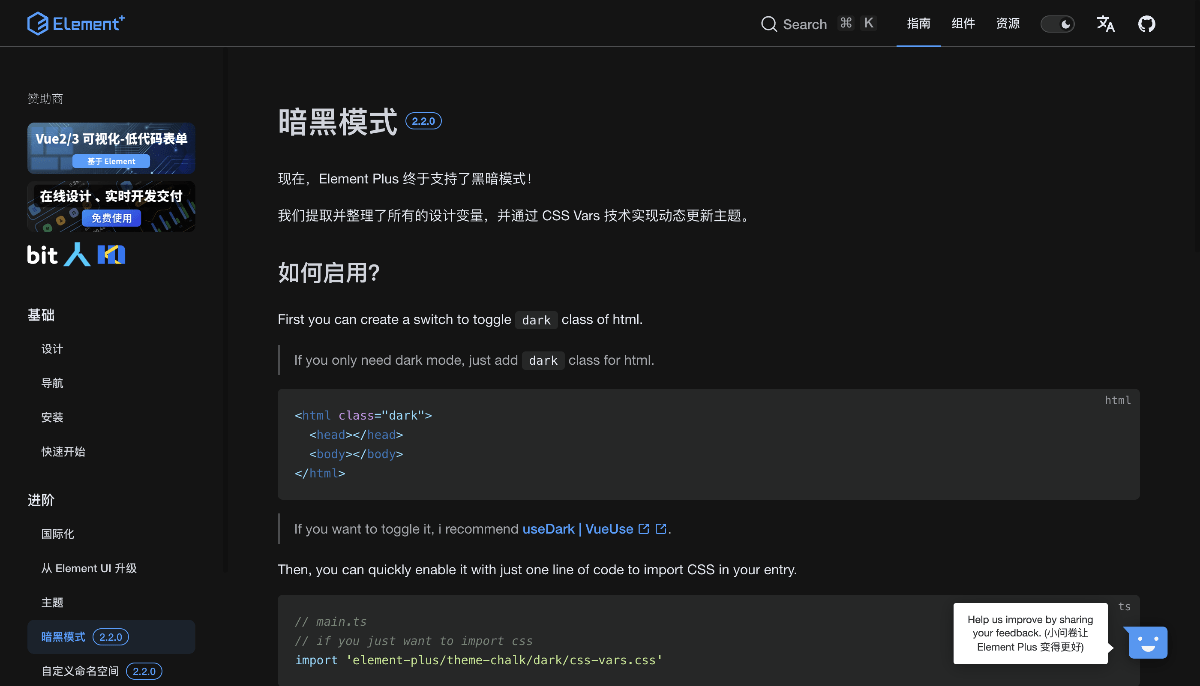Click the 2.2.0 tag beside the page heading
This screenshot has width=1200, height=686.
click(x=424, y=121)
